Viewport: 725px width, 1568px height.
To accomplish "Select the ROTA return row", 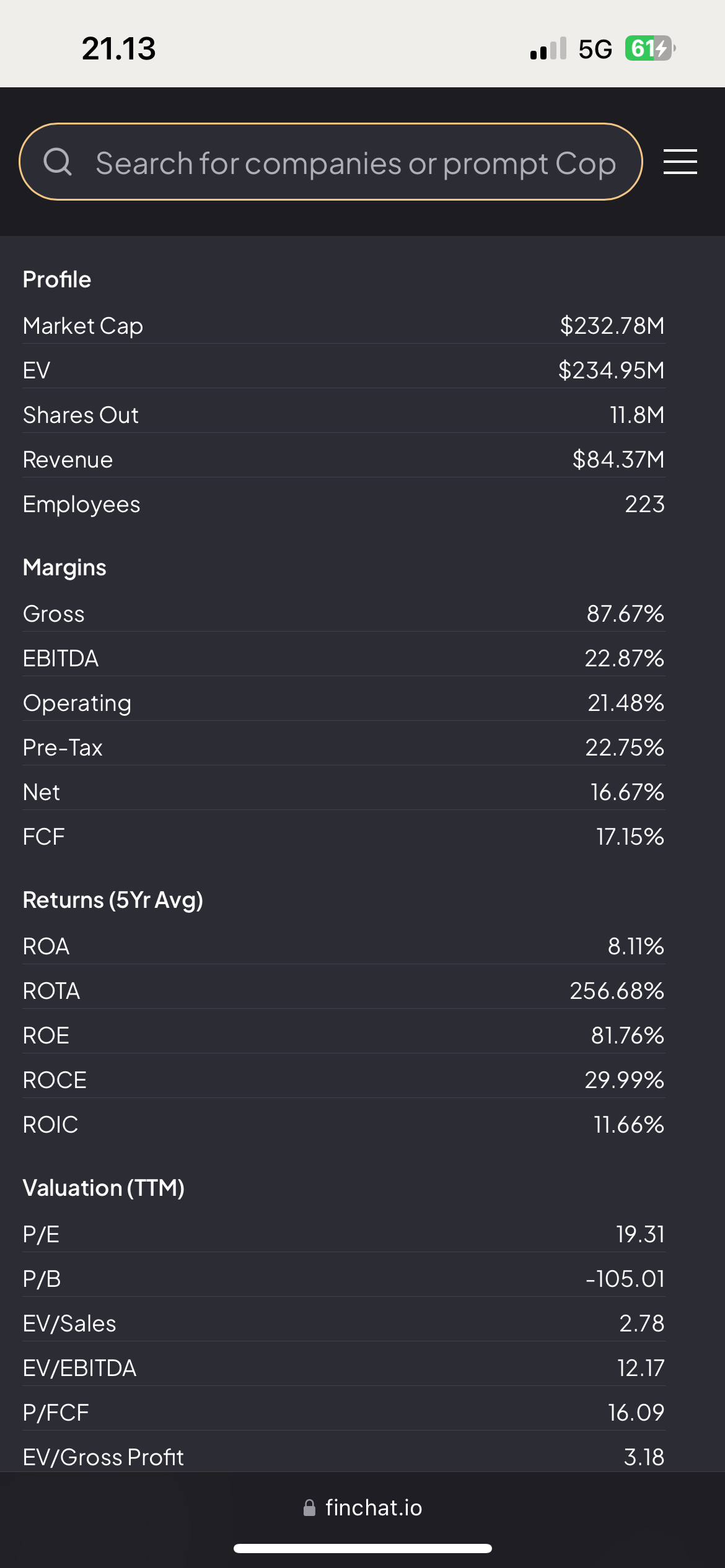I will [x=343, y=991].
